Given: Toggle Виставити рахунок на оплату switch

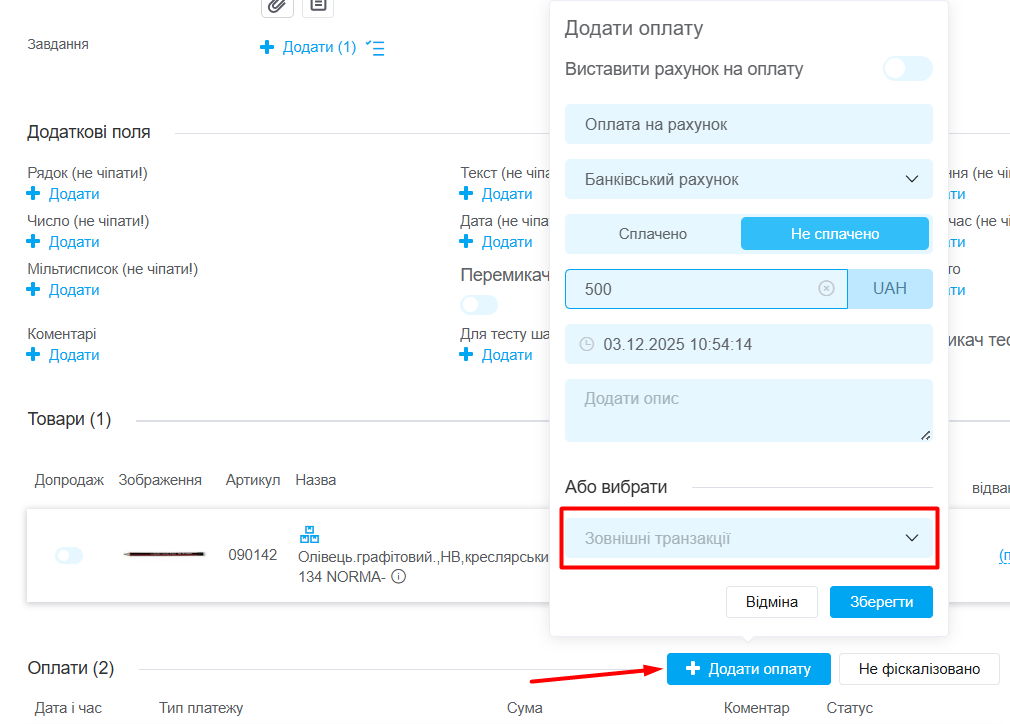Looking at the screenshot, I should 907,69.
